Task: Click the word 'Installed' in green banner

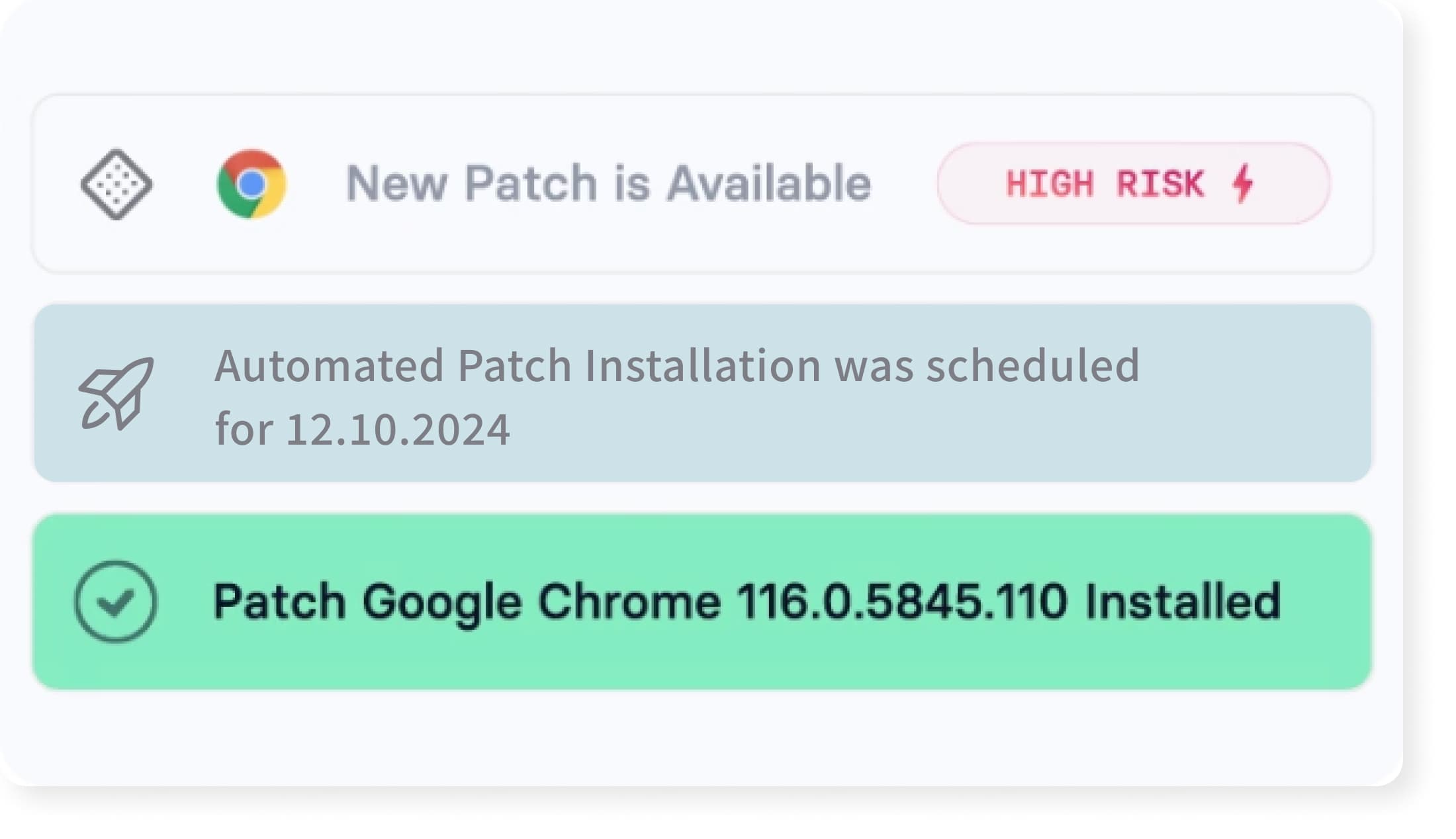Action: tap(1183, 601)
